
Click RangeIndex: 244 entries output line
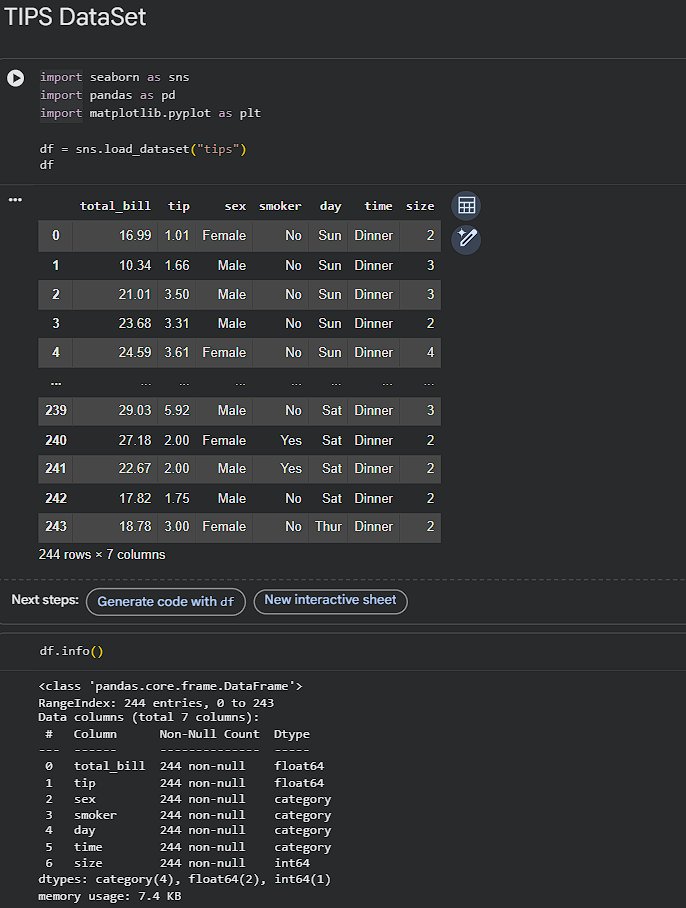coord(156,703)
